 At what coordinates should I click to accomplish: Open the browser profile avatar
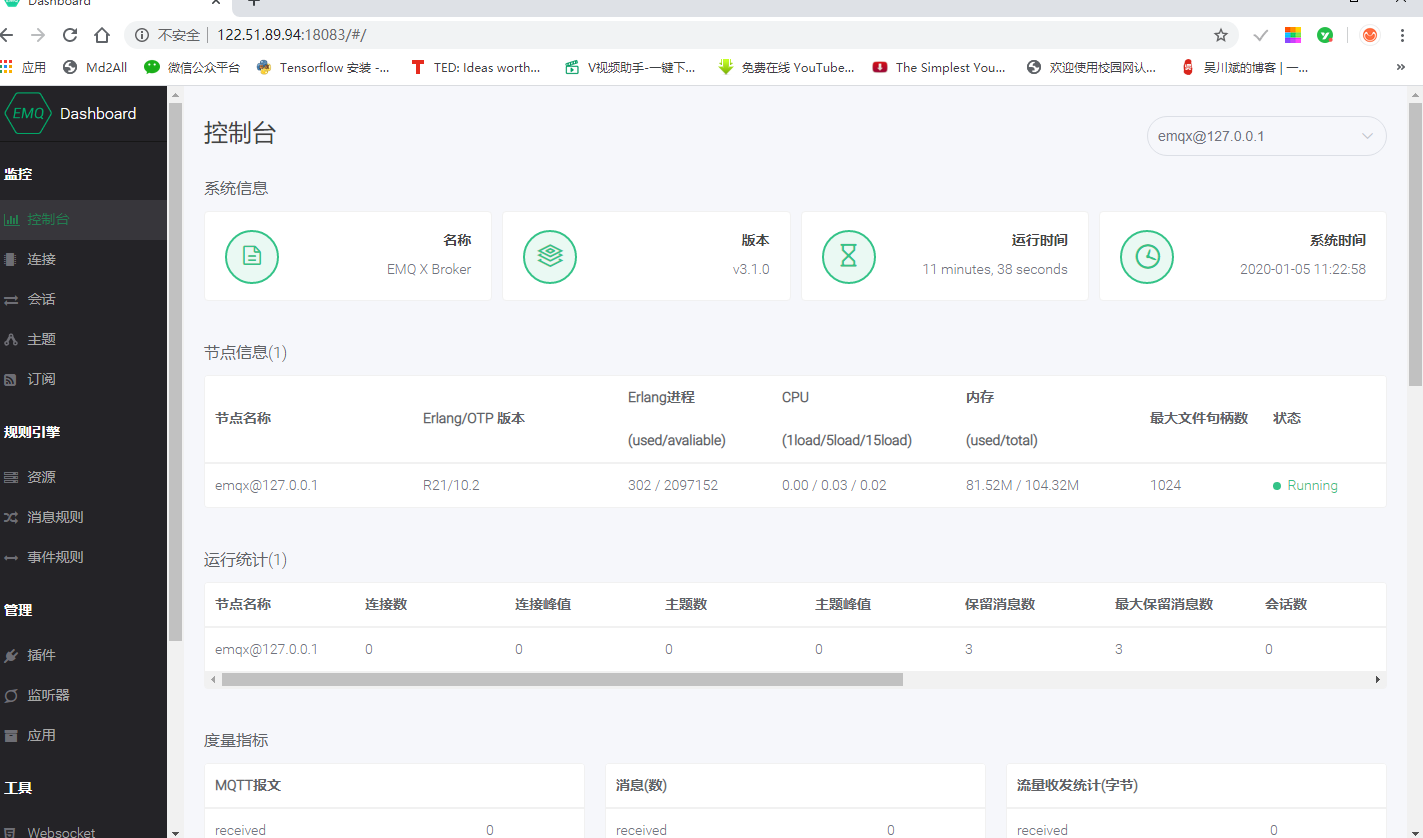(x=1370, y=35)
